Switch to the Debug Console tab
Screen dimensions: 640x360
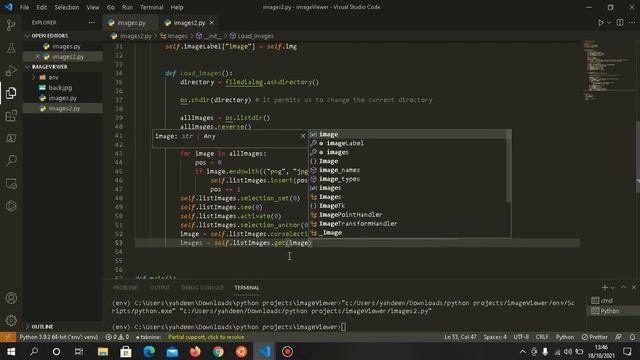(x=202, y=288)
